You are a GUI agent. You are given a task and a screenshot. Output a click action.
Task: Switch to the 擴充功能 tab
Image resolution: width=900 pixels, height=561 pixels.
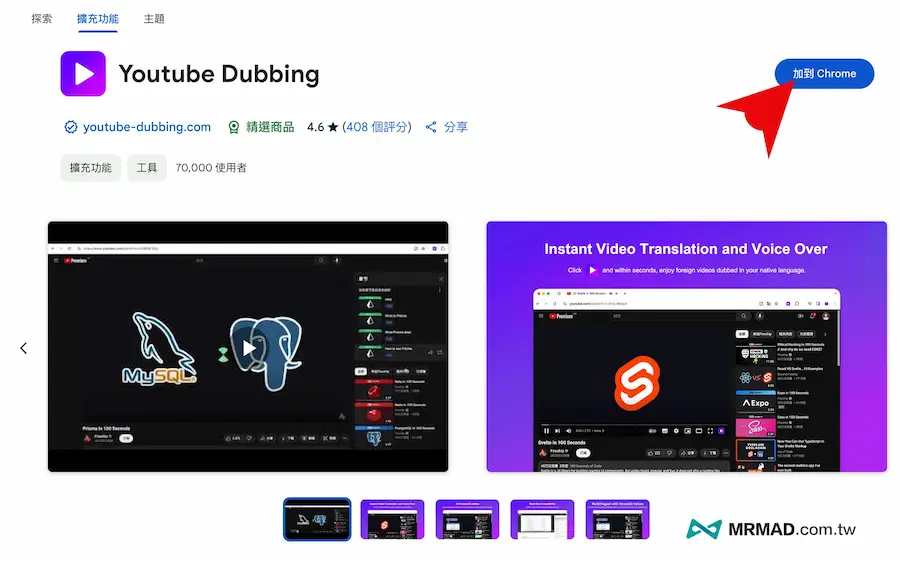click(x=96, y=19)
